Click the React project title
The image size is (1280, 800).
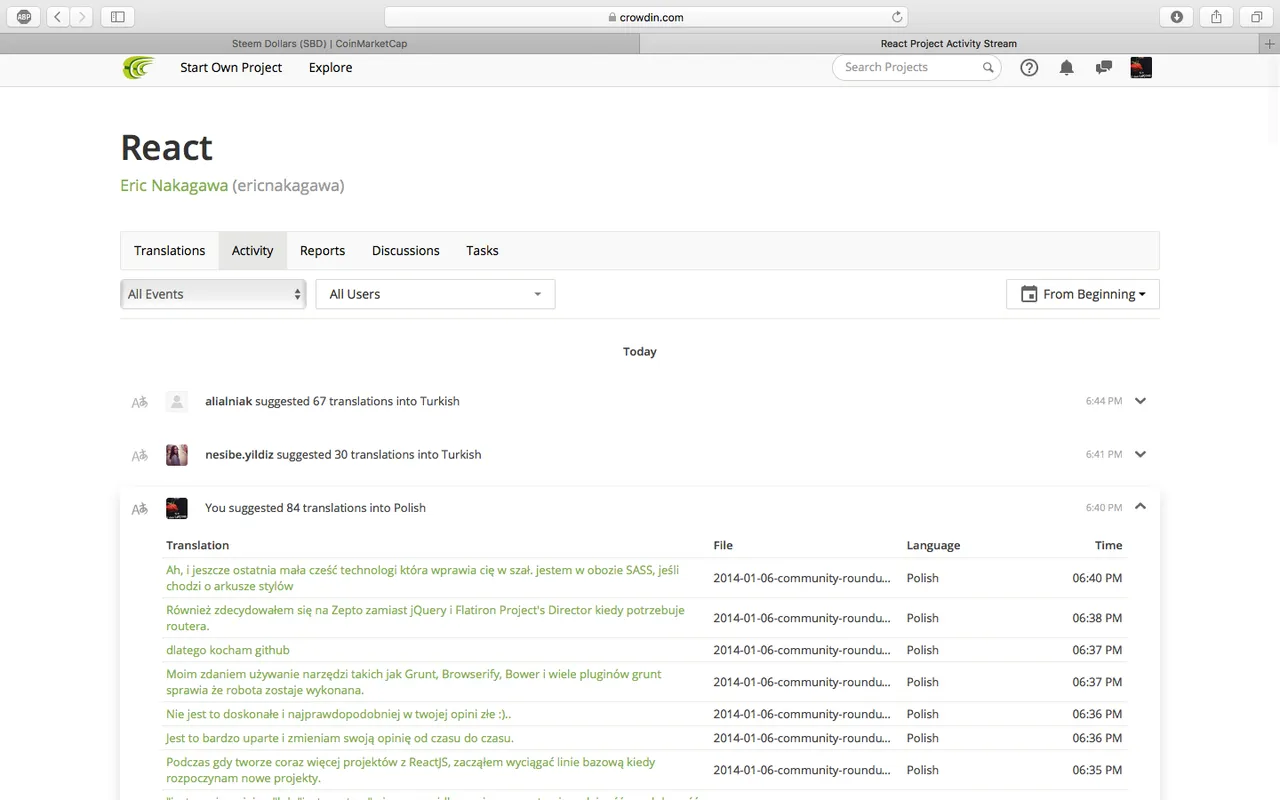[x=166, y=147]
